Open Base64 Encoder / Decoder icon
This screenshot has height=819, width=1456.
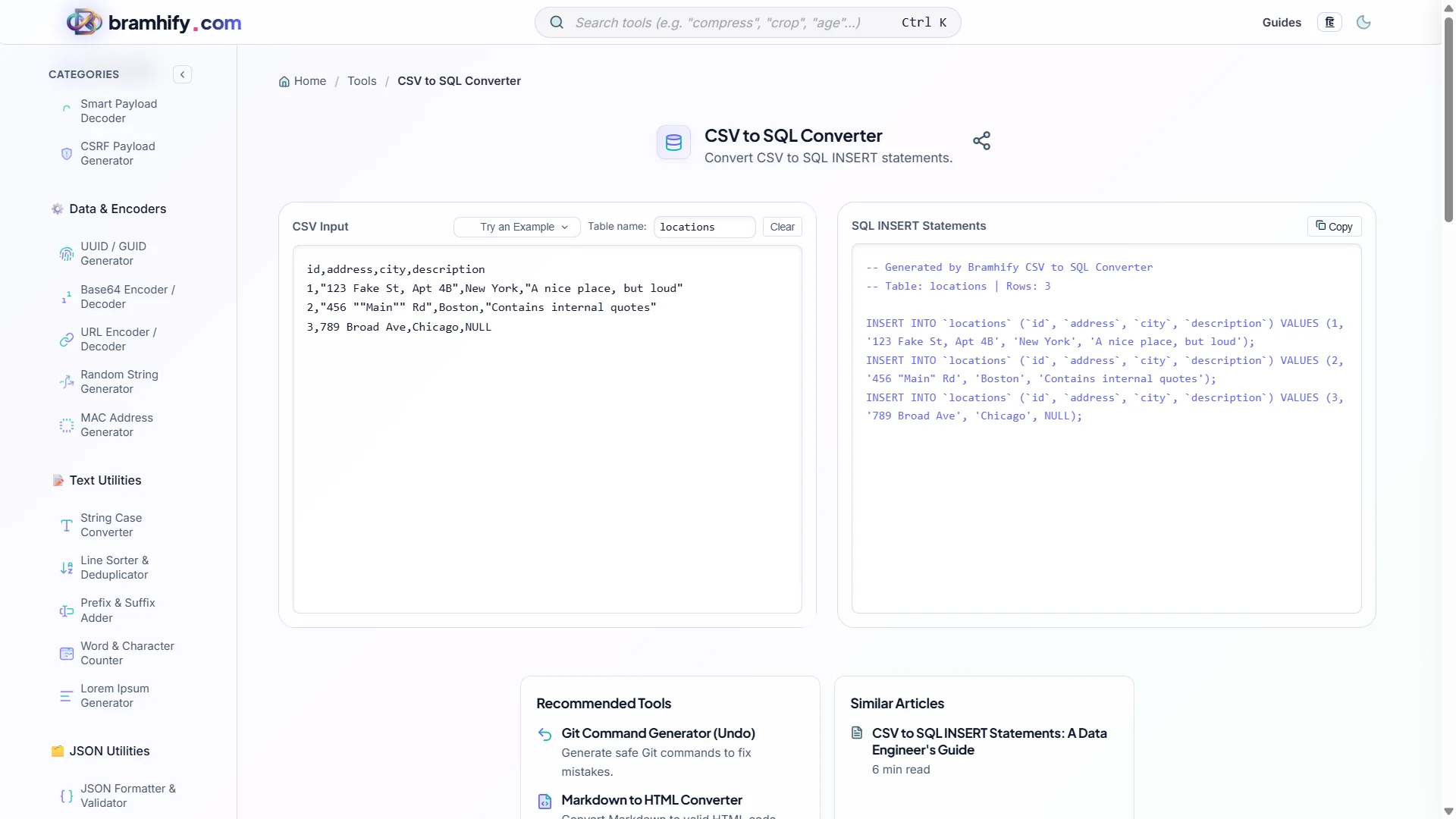click(67, 297)
